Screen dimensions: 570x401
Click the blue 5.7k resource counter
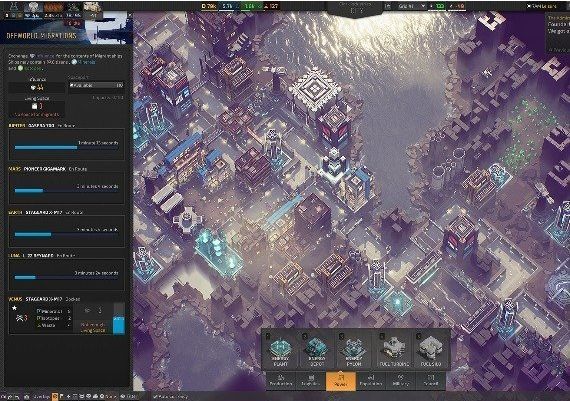pos(228,6)
